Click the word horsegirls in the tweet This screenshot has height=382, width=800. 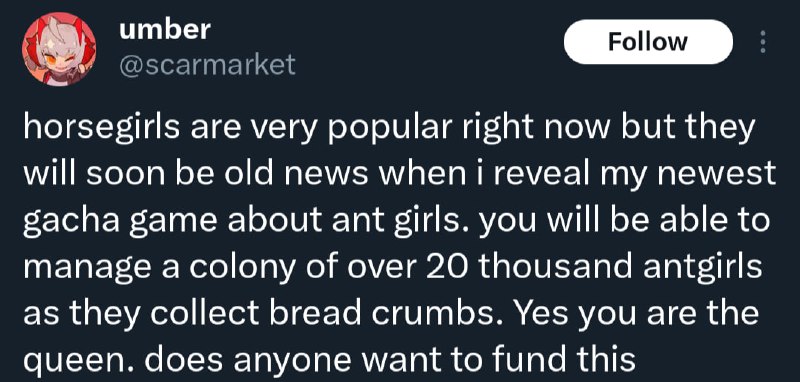[102, 129]
